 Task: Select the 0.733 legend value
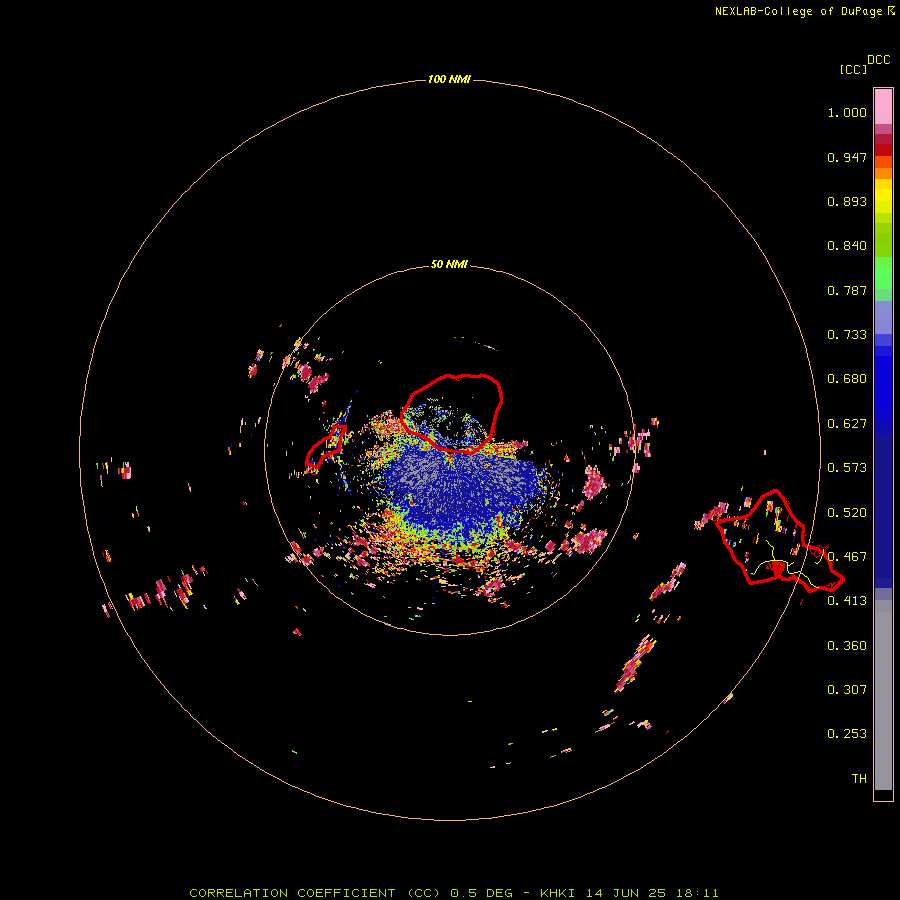point(847,335)
